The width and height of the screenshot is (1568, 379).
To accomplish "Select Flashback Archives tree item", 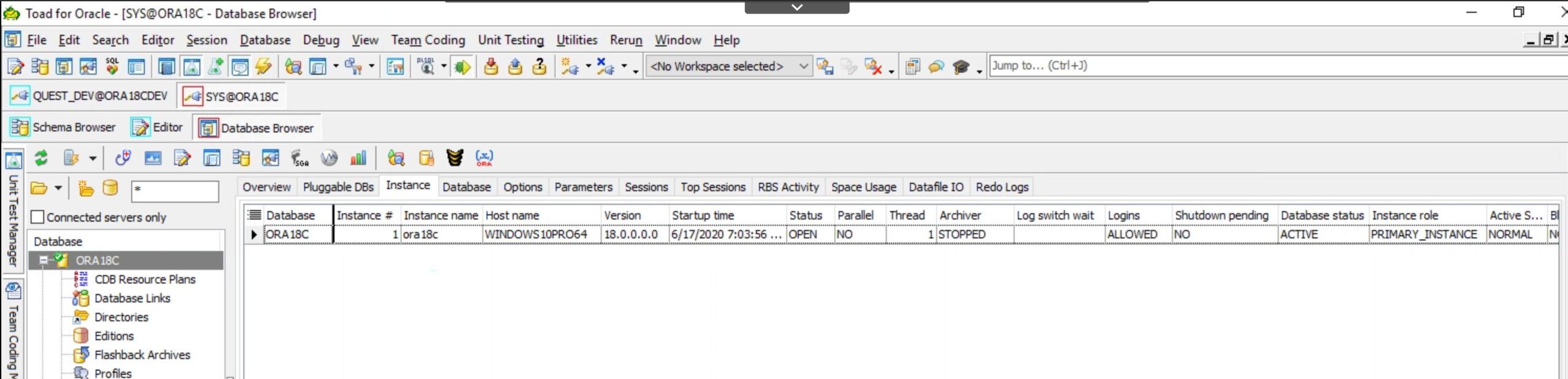I will pyautogui.click(x=142, y=354).
